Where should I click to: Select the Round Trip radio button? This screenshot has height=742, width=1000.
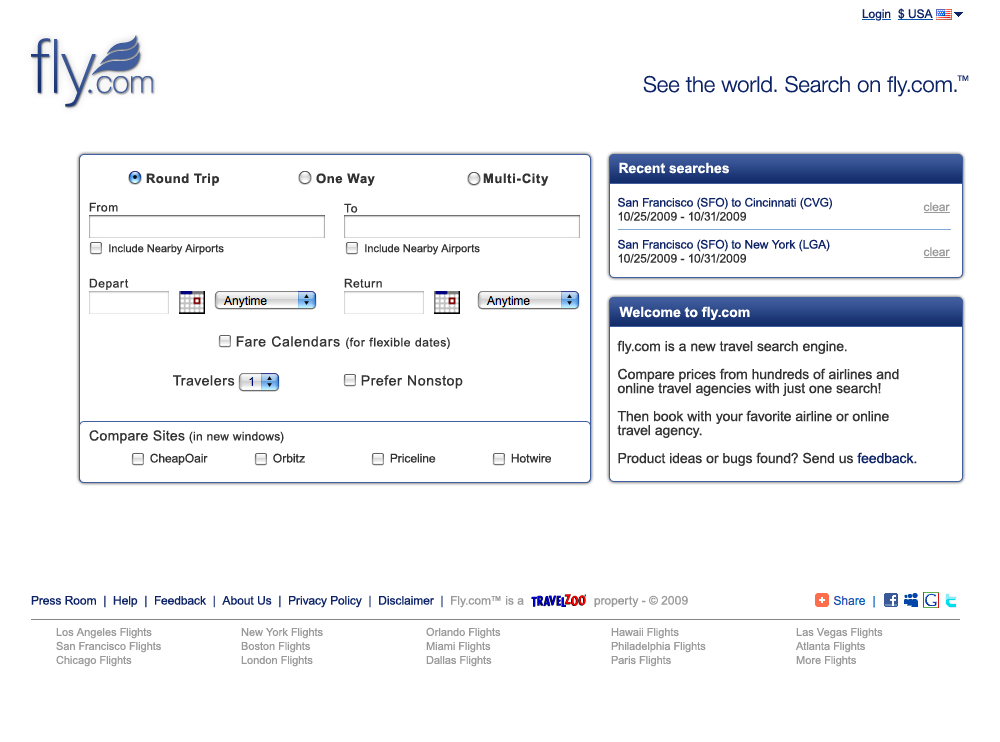(135, 178)
